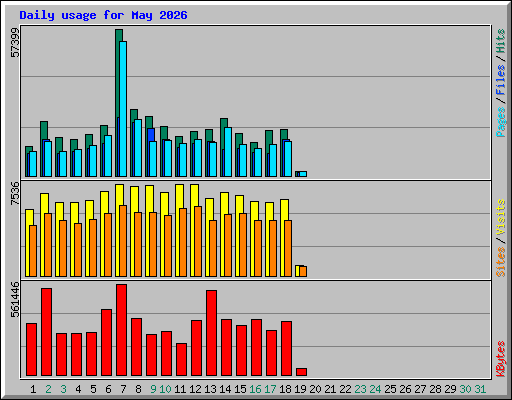Click the 561446 axis value

[15, 300]
